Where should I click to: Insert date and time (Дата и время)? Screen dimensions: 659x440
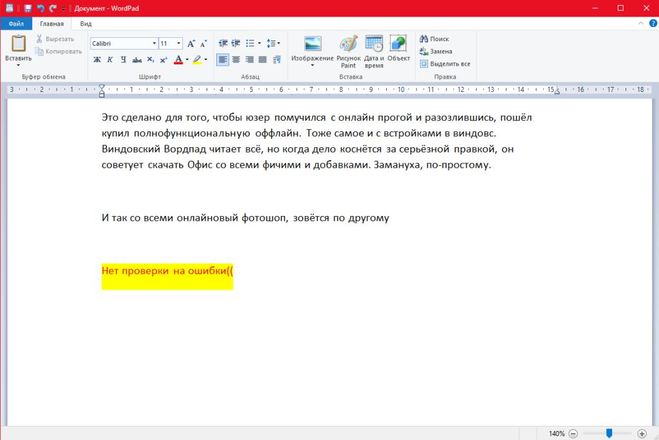374,49
